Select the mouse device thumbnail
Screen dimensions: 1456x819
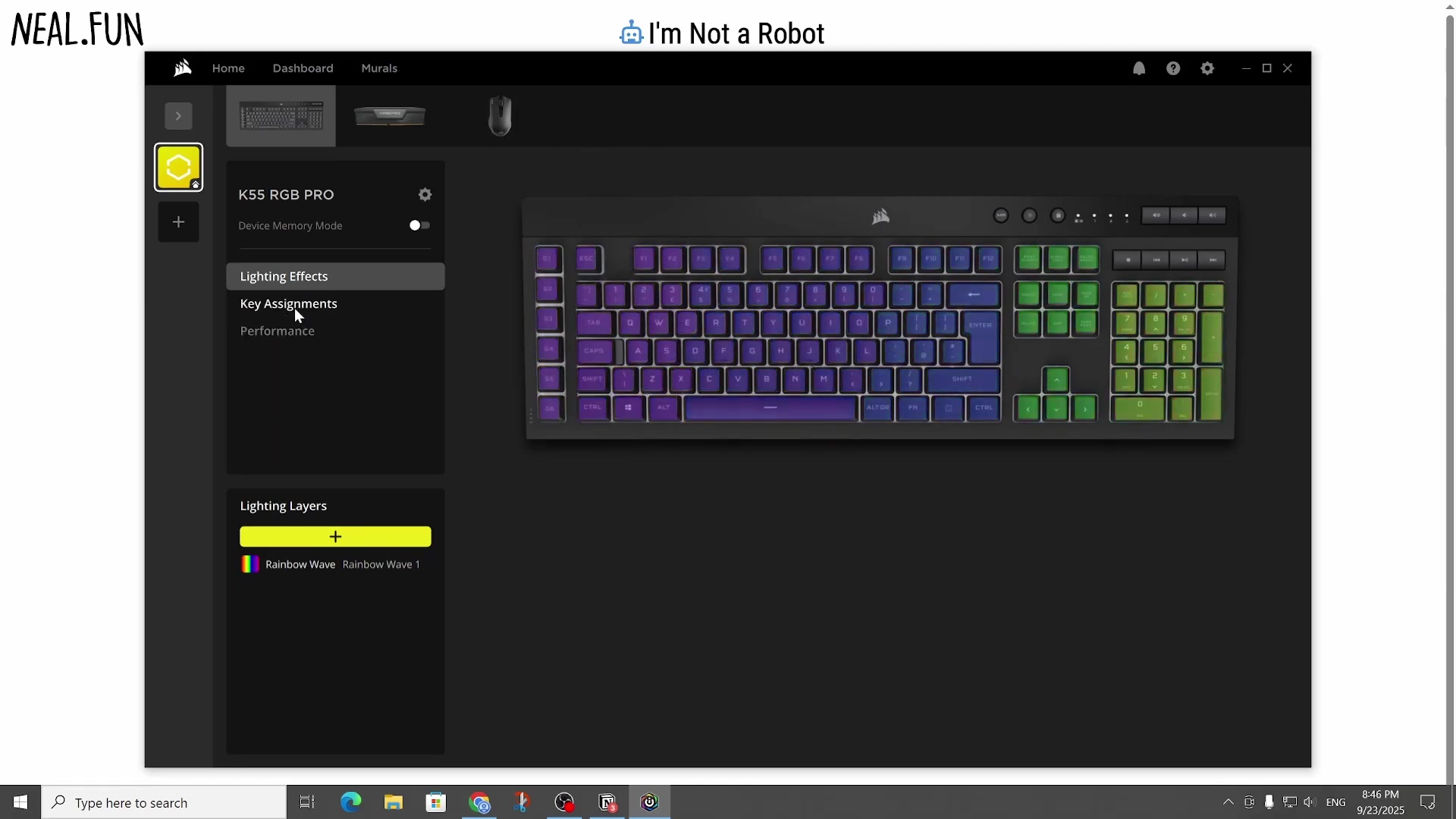pyautogui.click(x=500, y=116)
